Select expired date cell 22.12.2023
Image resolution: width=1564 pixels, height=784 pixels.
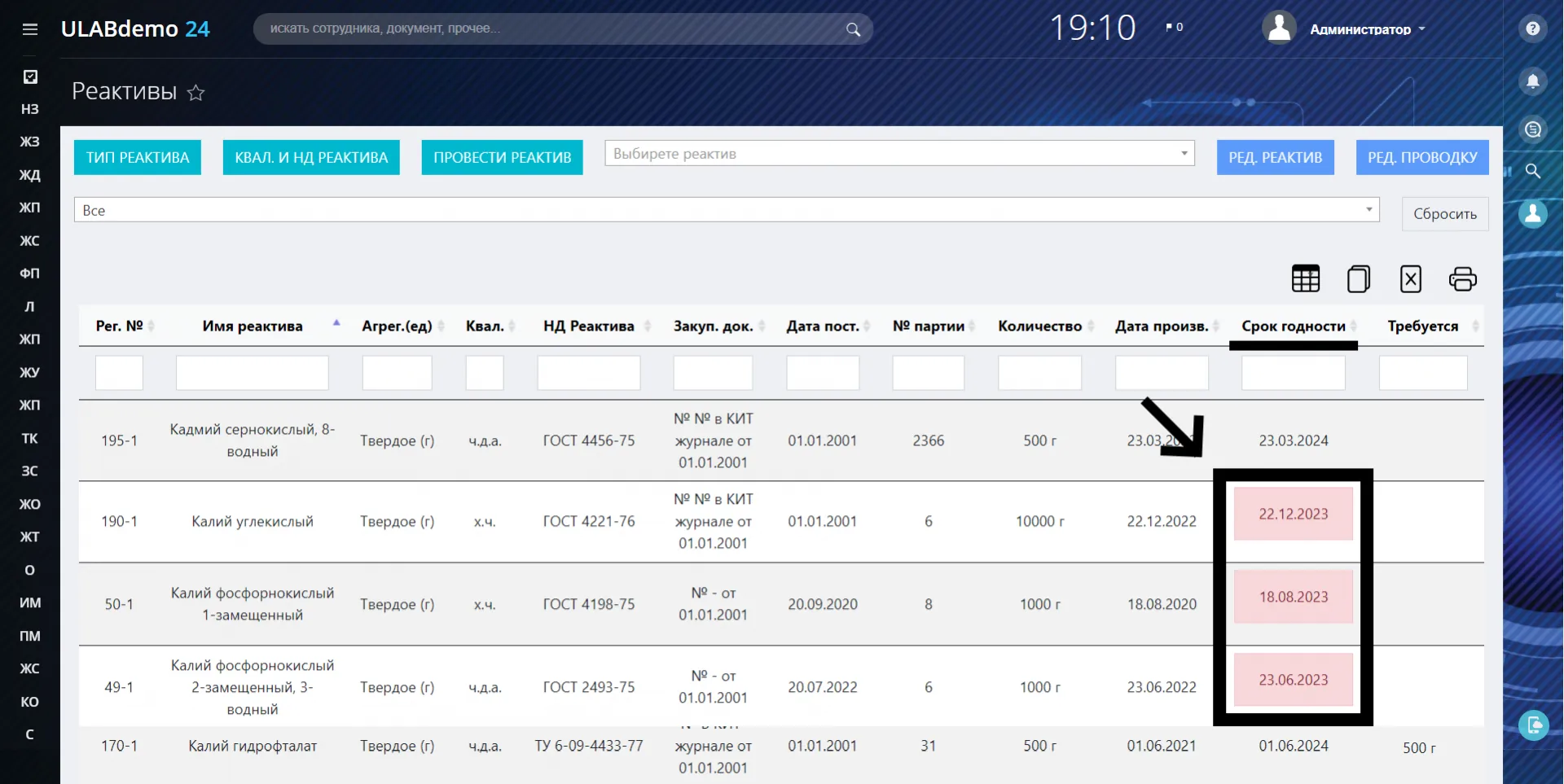point(1294,514)
